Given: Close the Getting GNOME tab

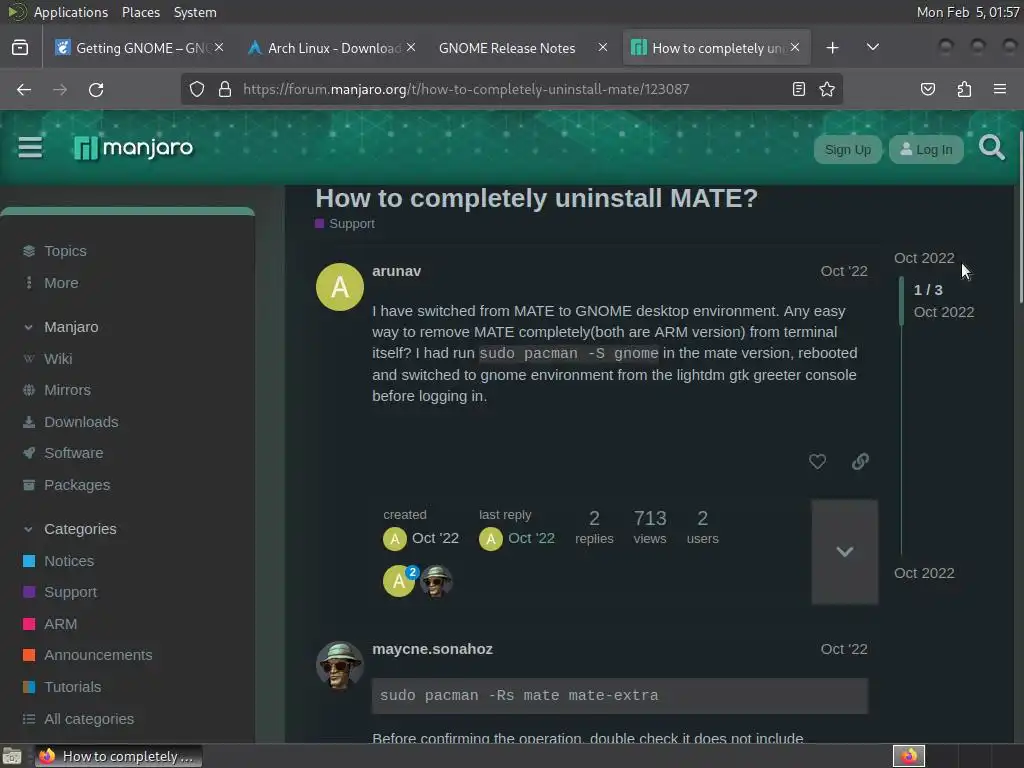Looking at the screenshot, I should (x=219, y=47).
